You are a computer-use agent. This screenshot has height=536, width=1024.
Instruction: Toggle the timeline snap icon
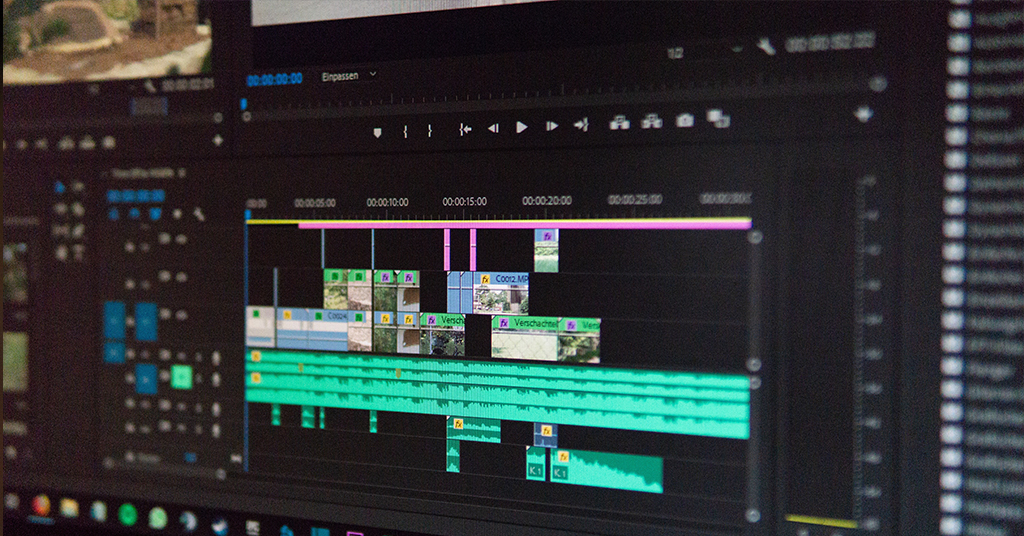tap(134, 213)
